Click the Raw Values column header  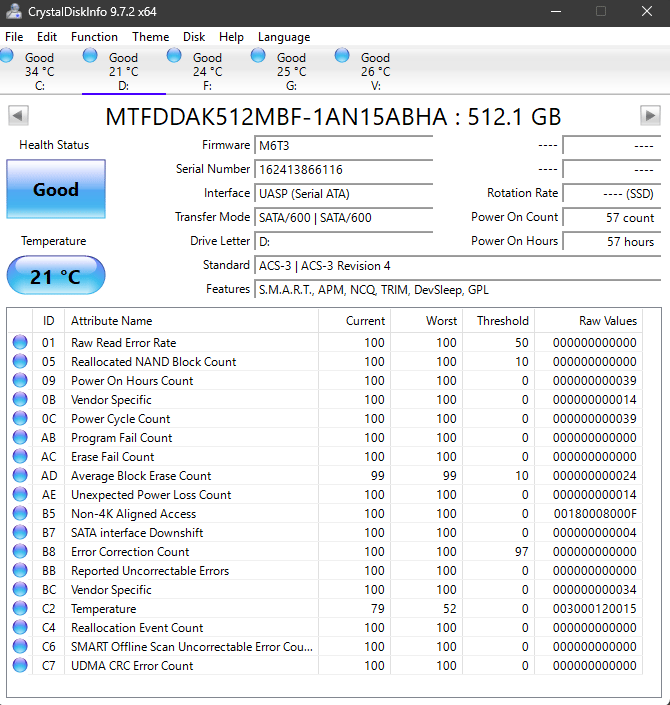click(589, 321)
